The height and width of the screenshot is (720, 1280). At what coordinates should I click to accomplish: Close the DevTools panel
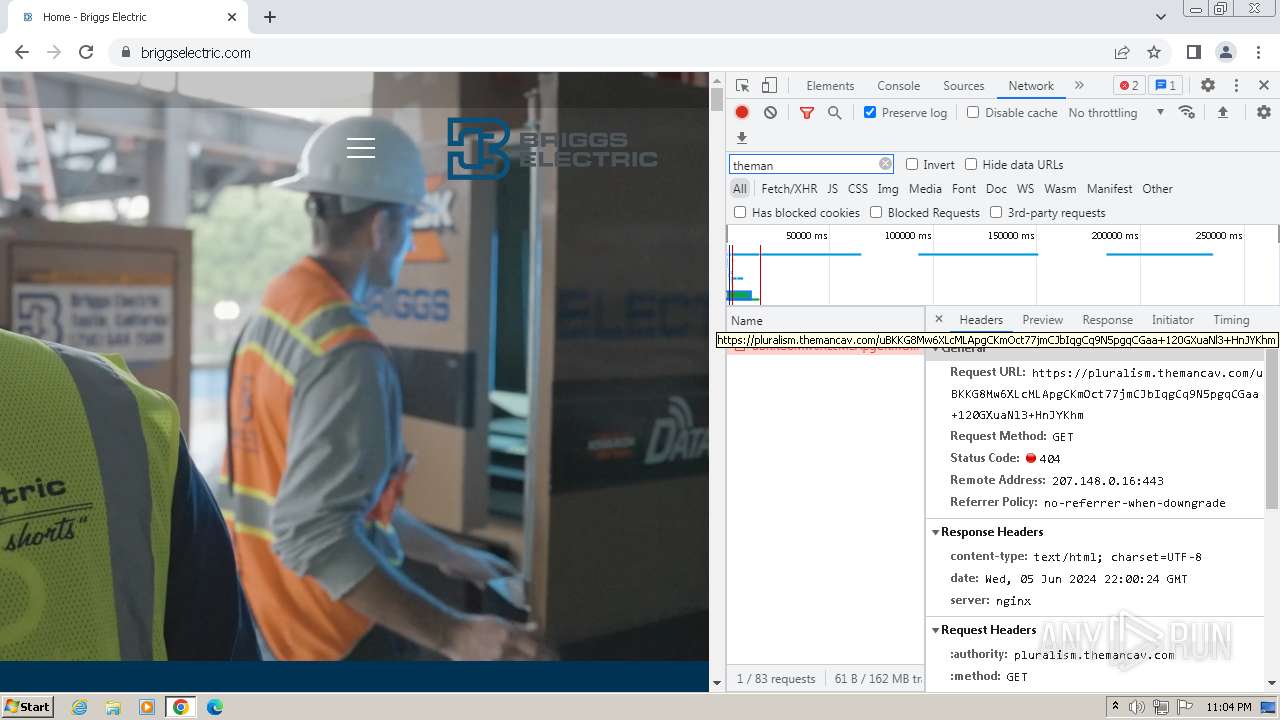[1264, 86]
